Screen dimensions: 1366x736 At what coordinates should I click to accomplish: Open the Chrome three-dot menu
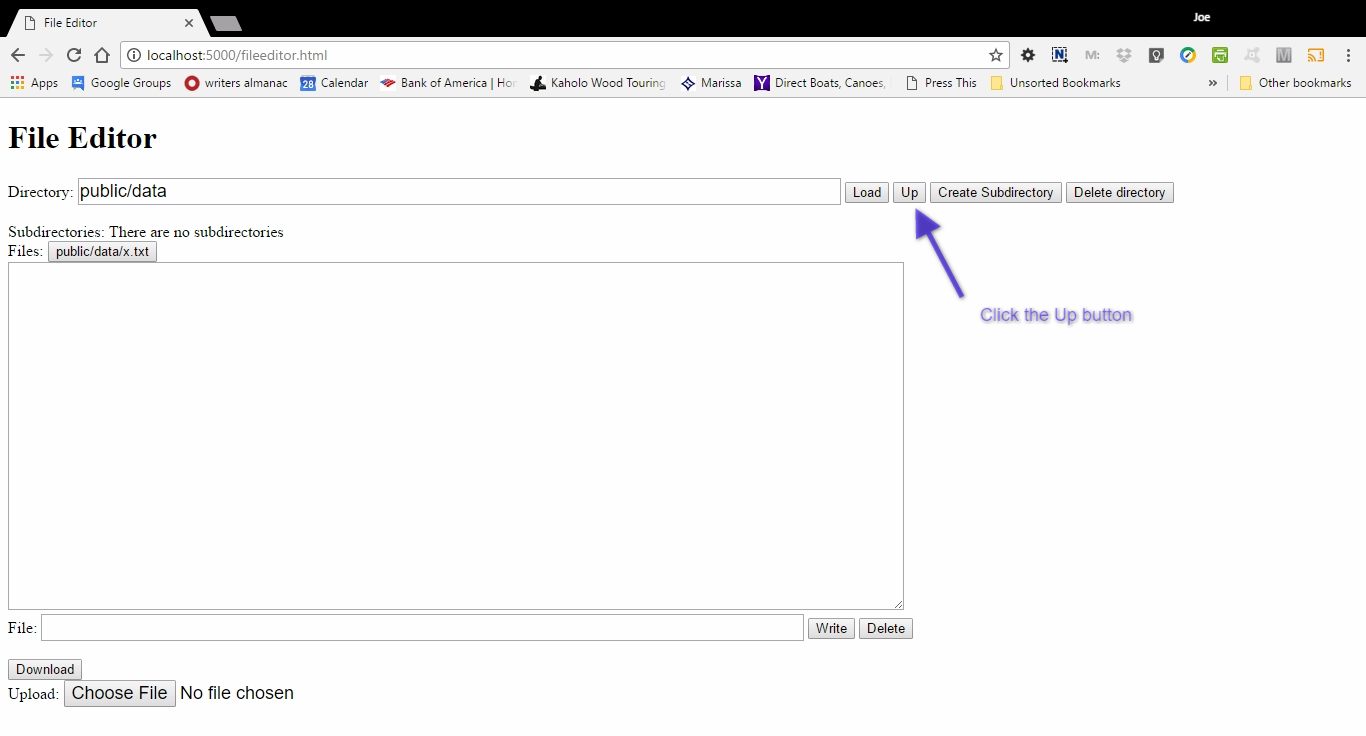point(1348,55)
